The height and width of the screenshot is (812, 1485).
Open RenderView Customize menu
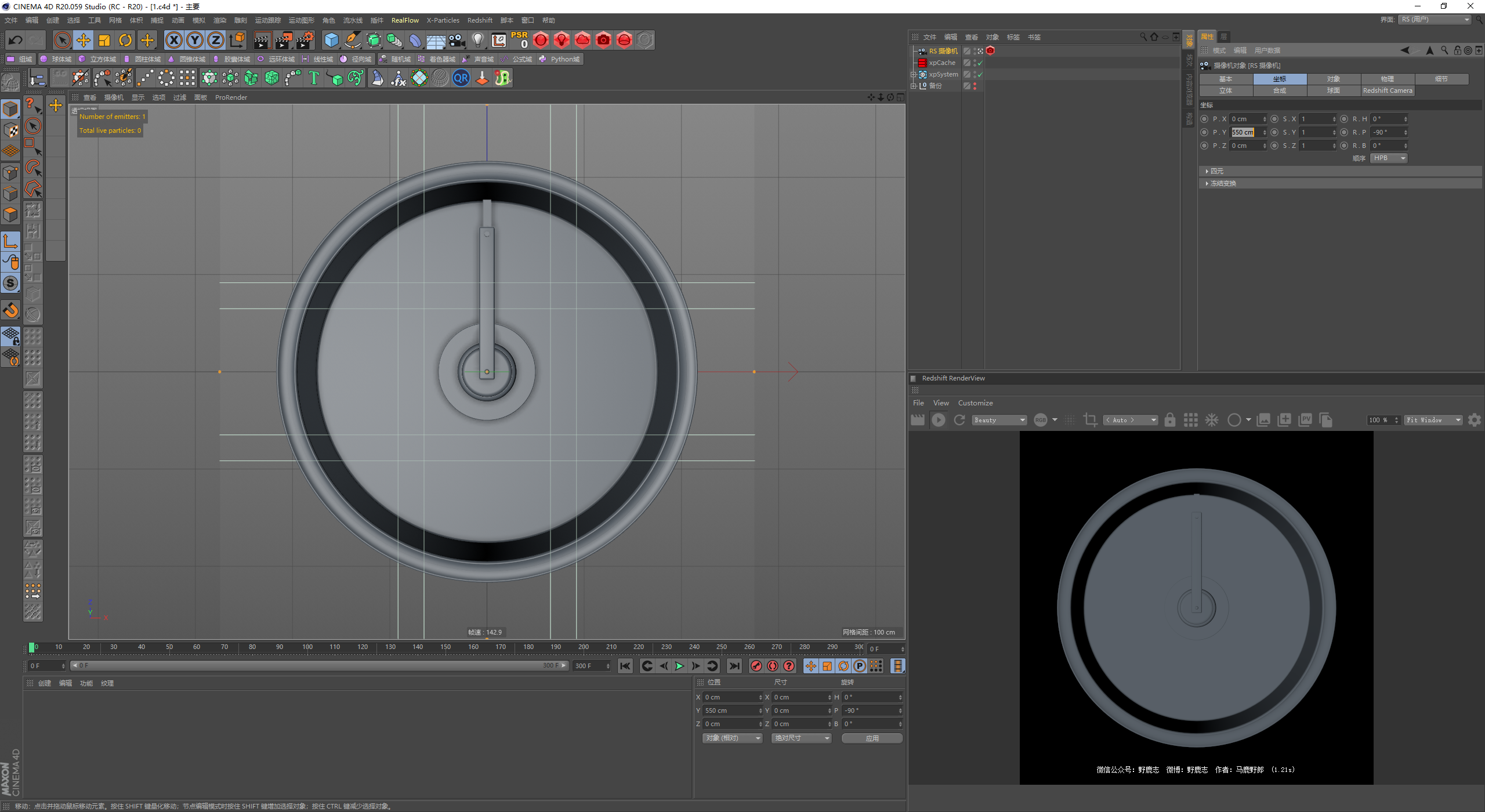975,403
